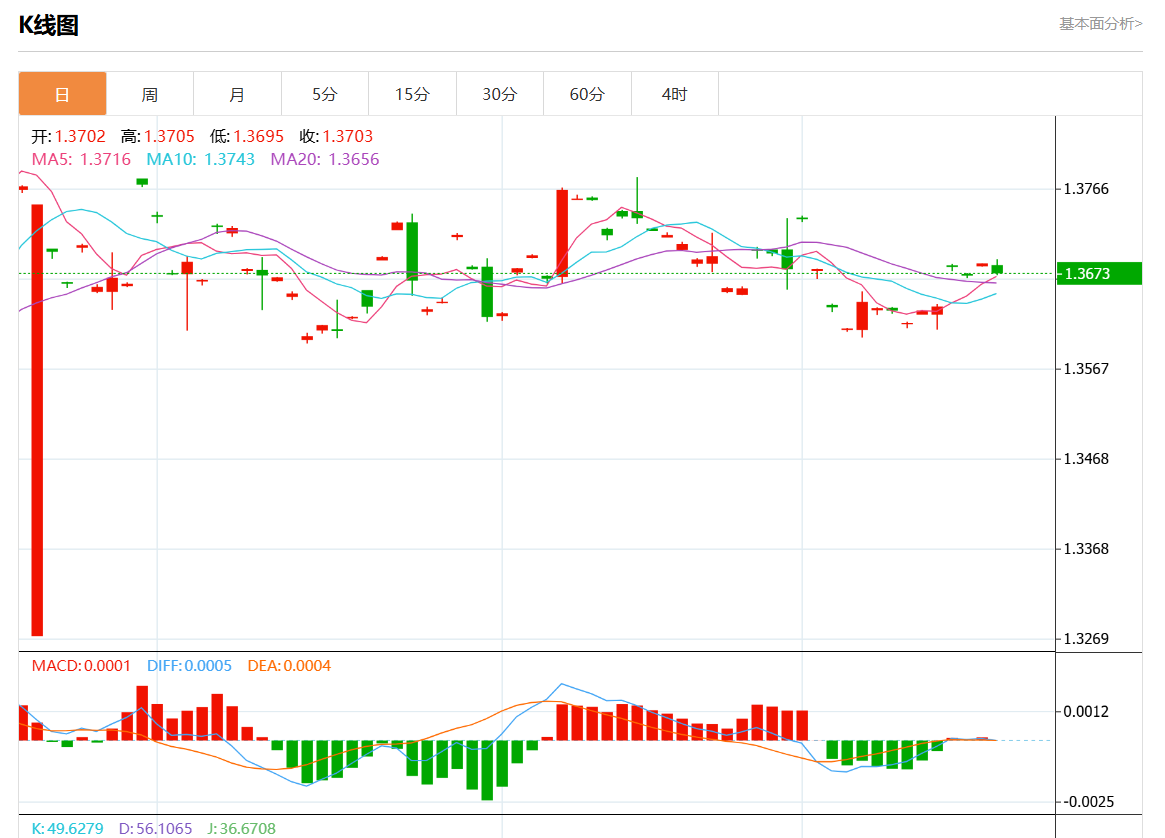Open the 4时 chart tab
The width and height of the screenshot is (1165, 838).
click(x=675, y=94)
